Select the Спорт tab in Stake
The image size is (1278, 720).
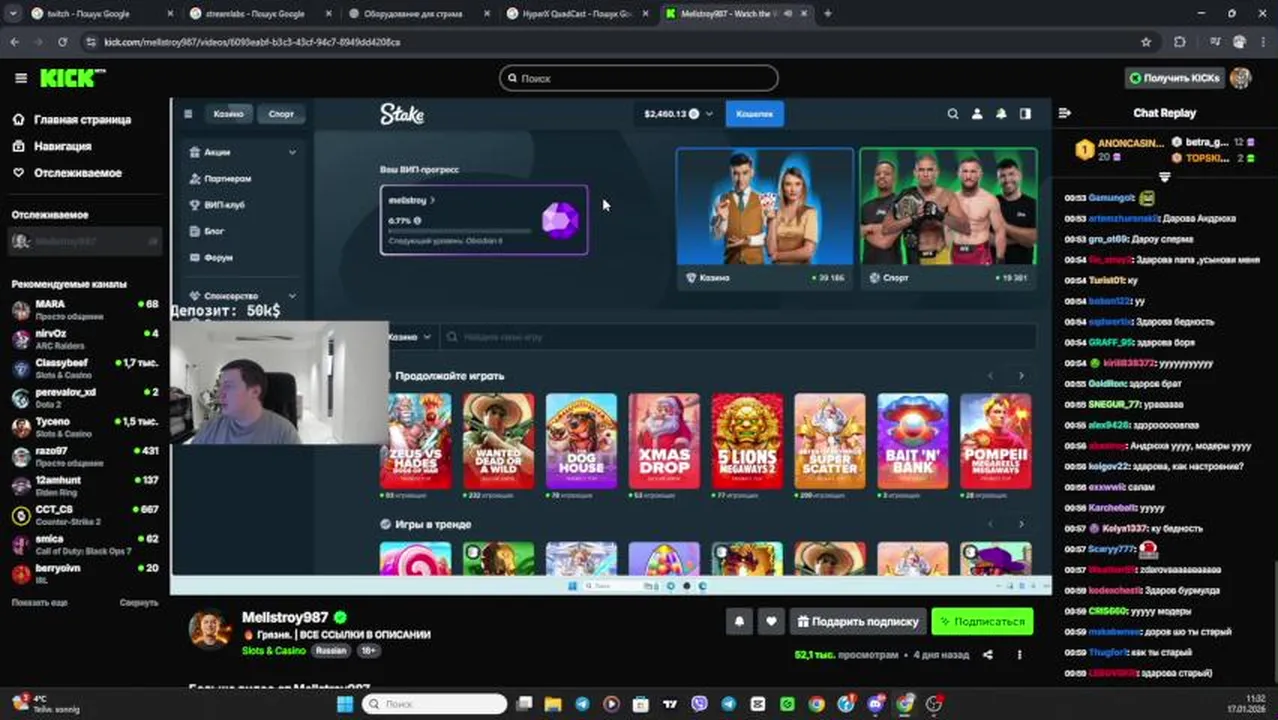282,114
